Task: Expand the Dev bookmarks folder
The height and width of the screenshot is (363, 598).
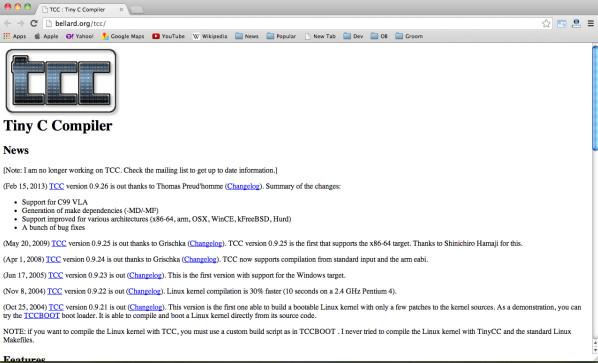Action: point(353,36)
